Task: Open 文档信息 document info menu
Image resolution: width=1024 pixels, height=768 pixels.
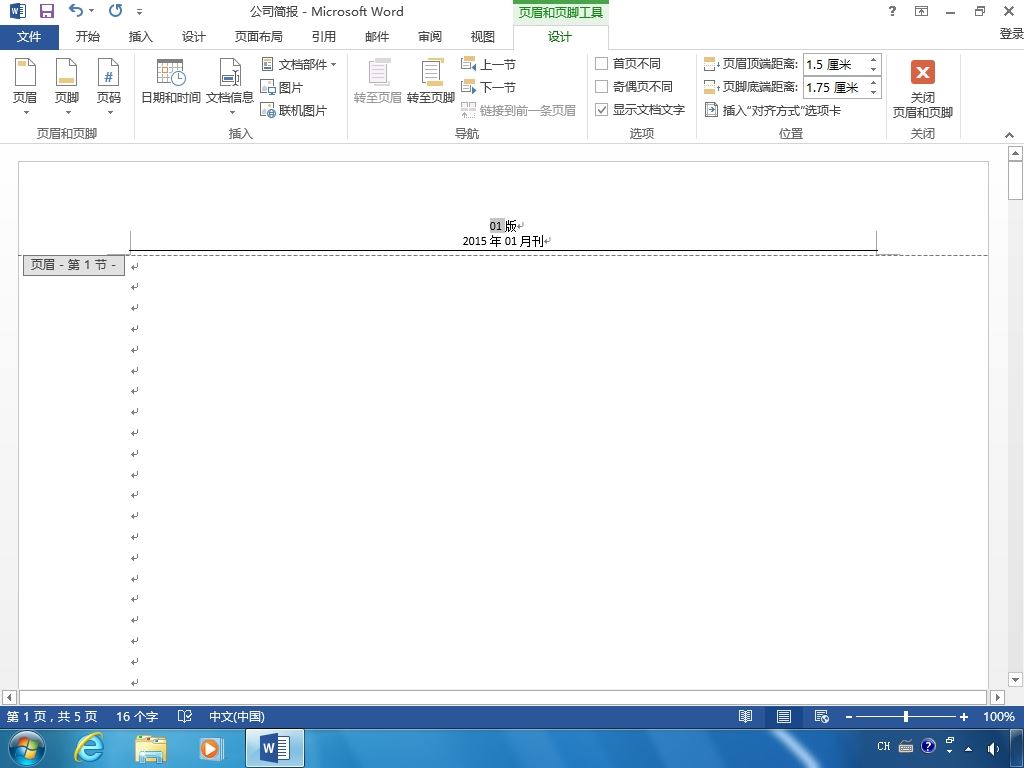Action: pos(230,86)
